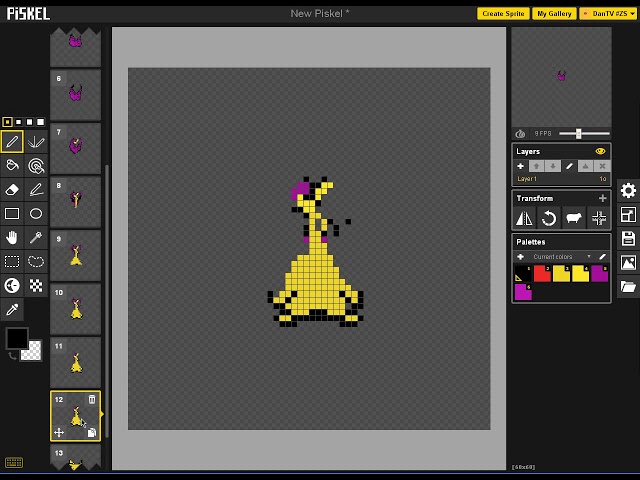This screenshot has height=480, width=640.
Task: Select the Dithering tool
Action: tap(36, 285)
